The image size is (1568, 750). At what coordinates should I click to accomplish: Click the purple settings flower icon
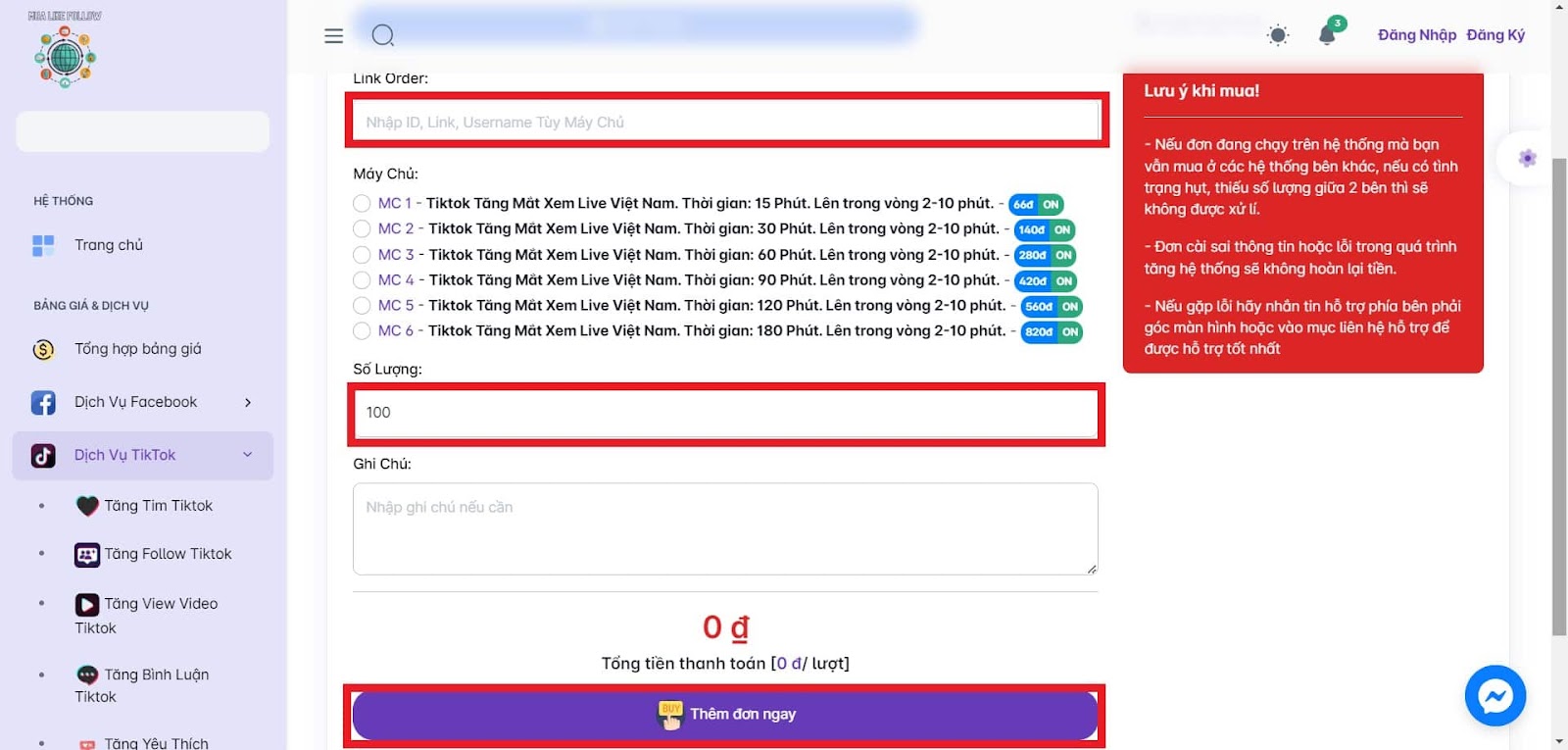point(1527,158)
